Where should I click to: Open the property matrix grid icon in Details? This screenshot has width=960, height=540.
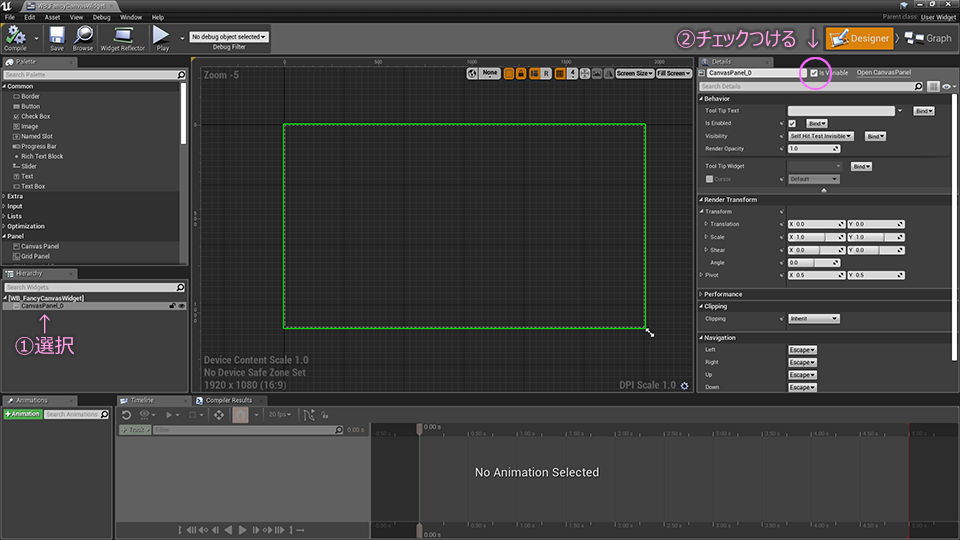(933, 86)
